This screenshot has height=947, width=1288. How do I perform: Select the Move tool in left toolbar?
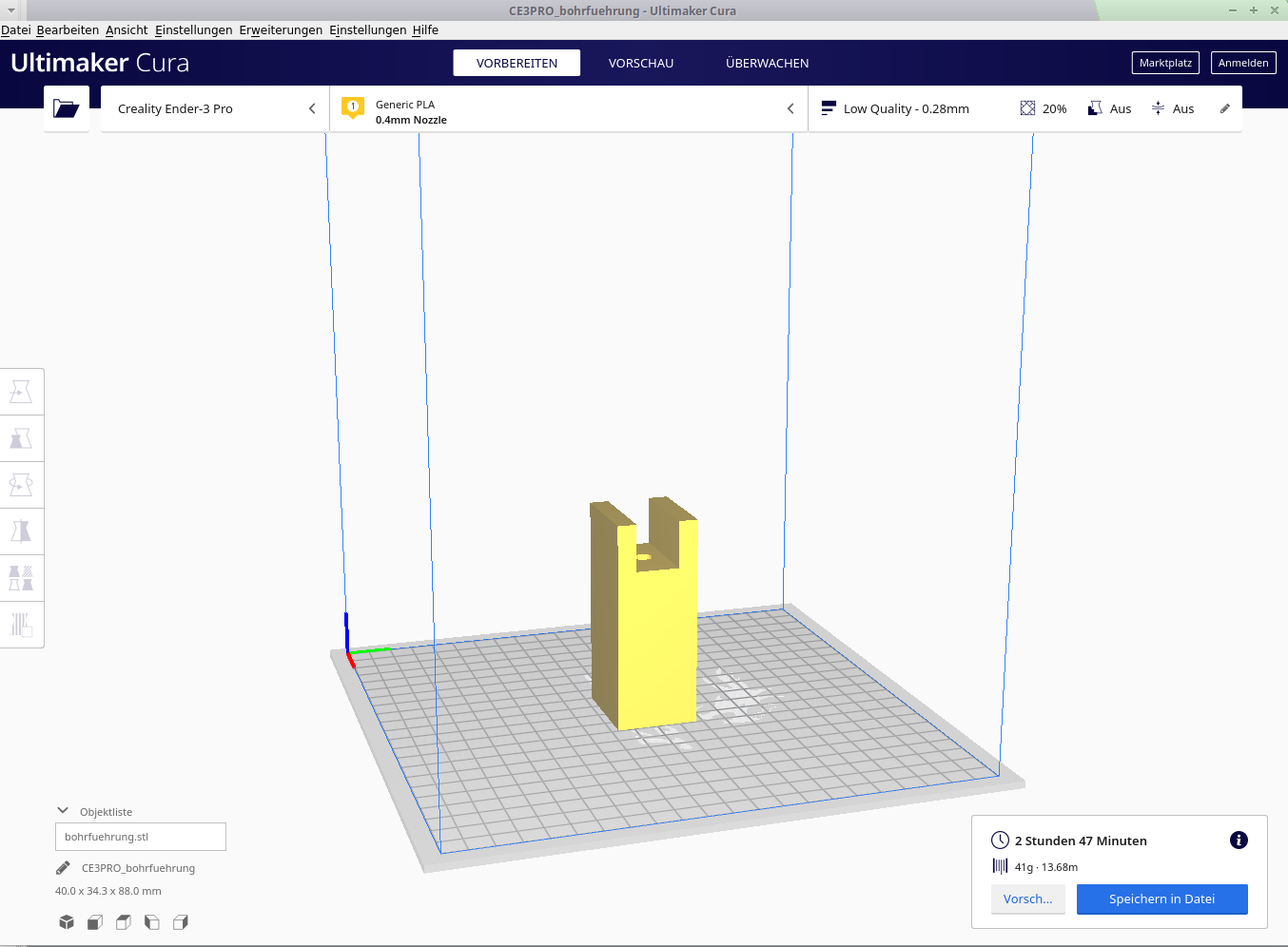pyautogui.click(x=21, y=392)
